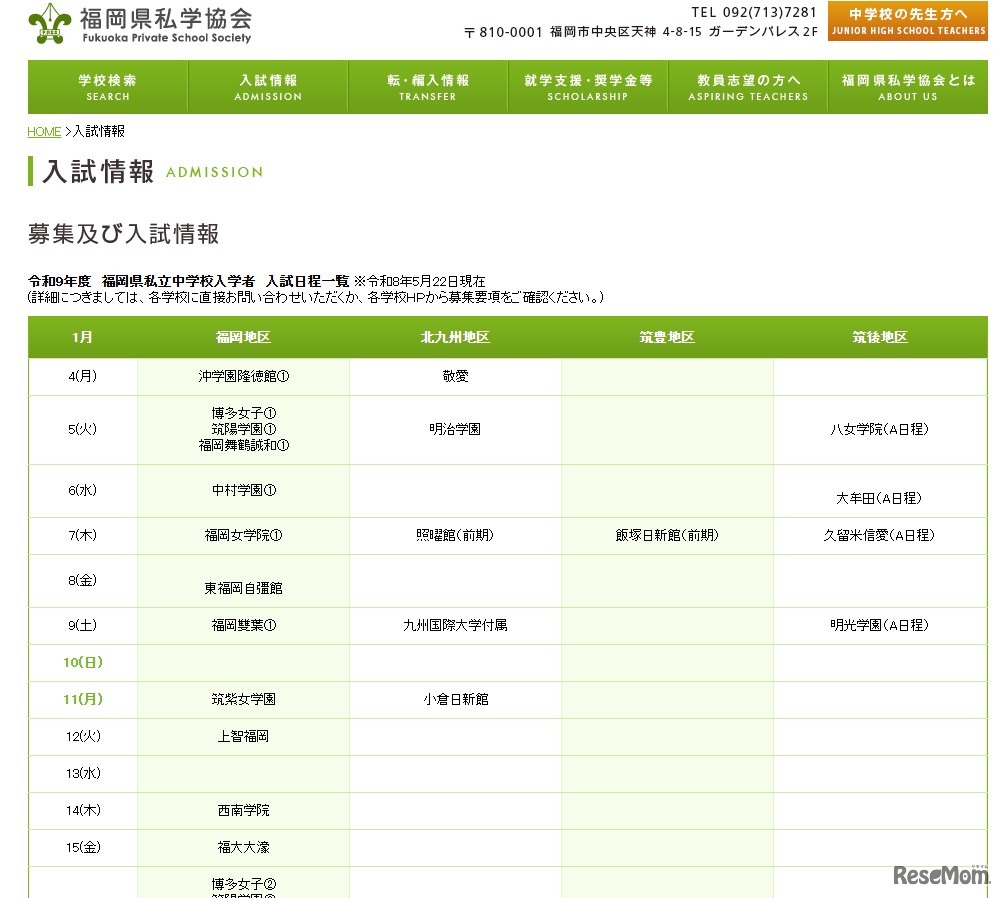Click the 筑後地区 column header
This screenshot has height=898, width=1004.
coord(880,337)
